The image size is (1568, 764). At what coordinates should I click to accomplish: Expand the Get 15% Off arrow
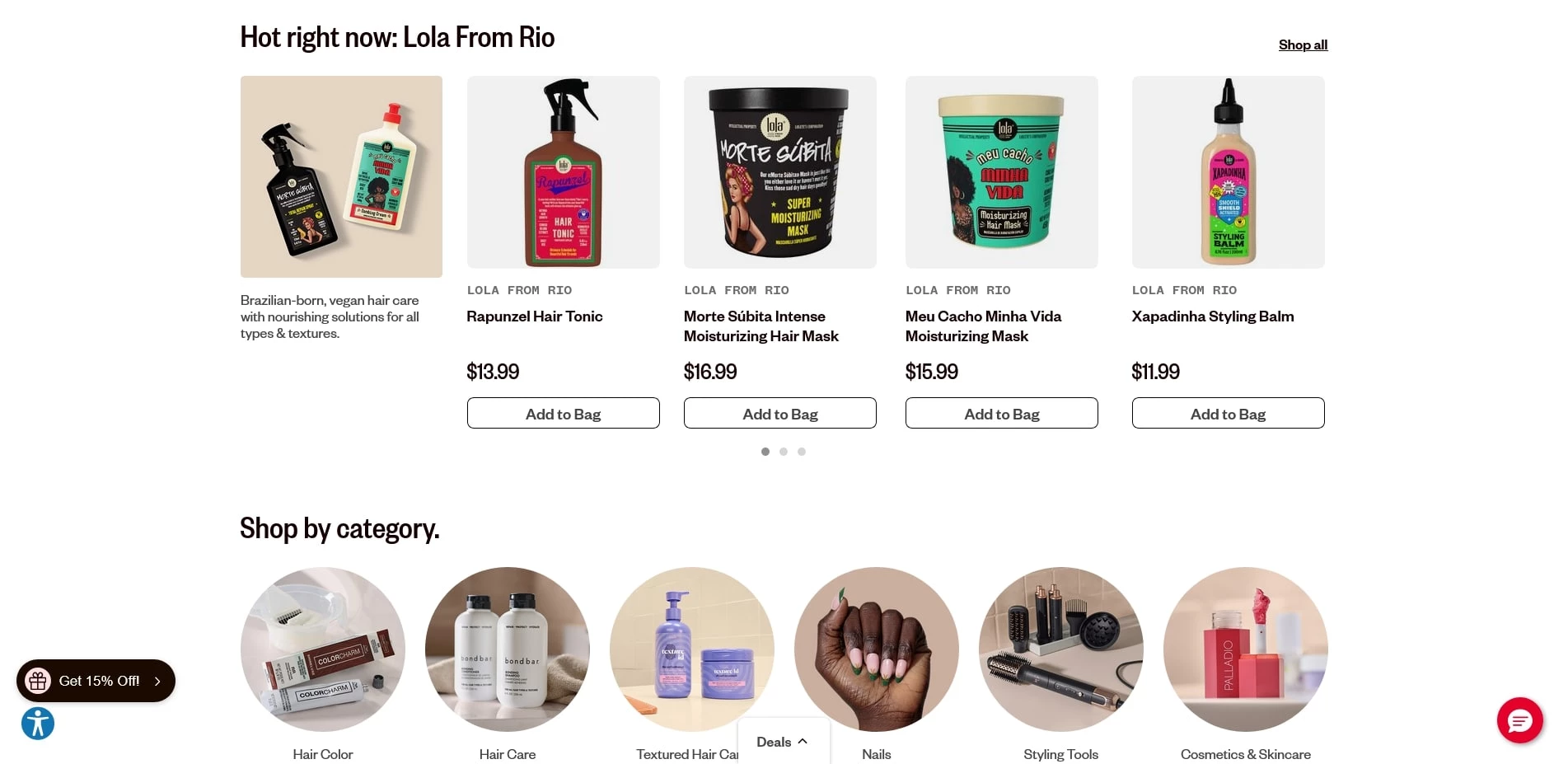157,681
